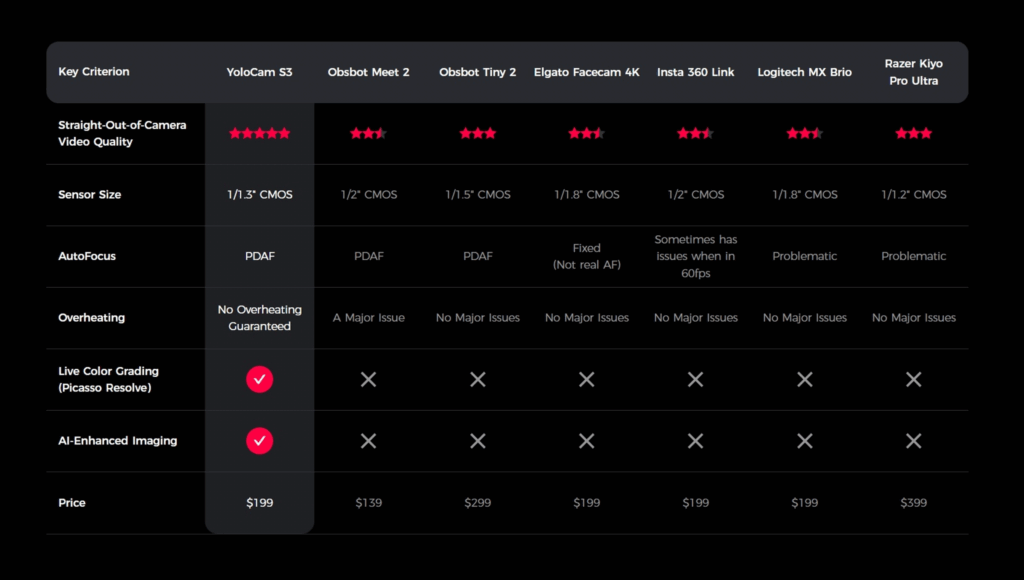Click X icon for Elgato Facecam AI-Enhanced Imaging

click(586, 441)
